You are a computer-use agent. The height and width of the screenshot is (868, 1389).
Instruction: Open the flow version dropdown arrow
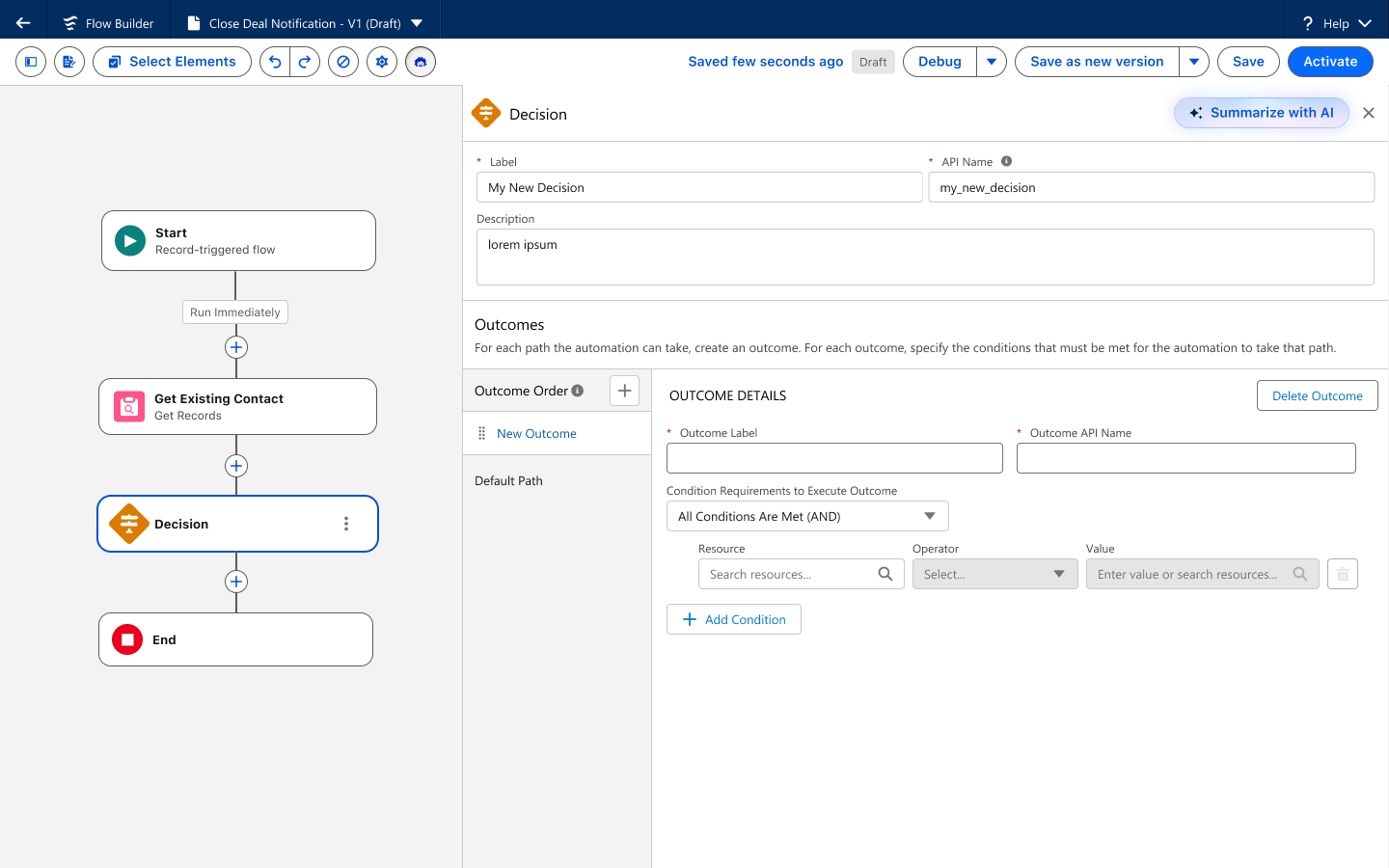point(417,23)
